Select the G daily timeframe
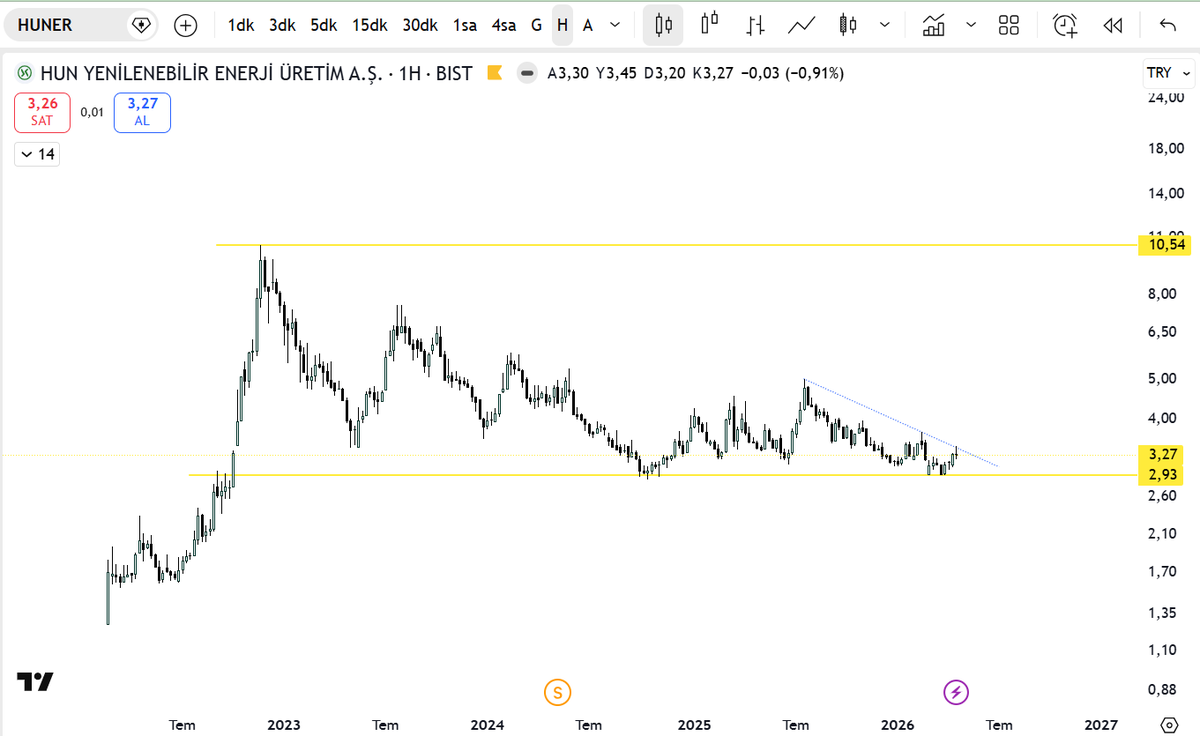1200x736 pixels. coord(536,25)
